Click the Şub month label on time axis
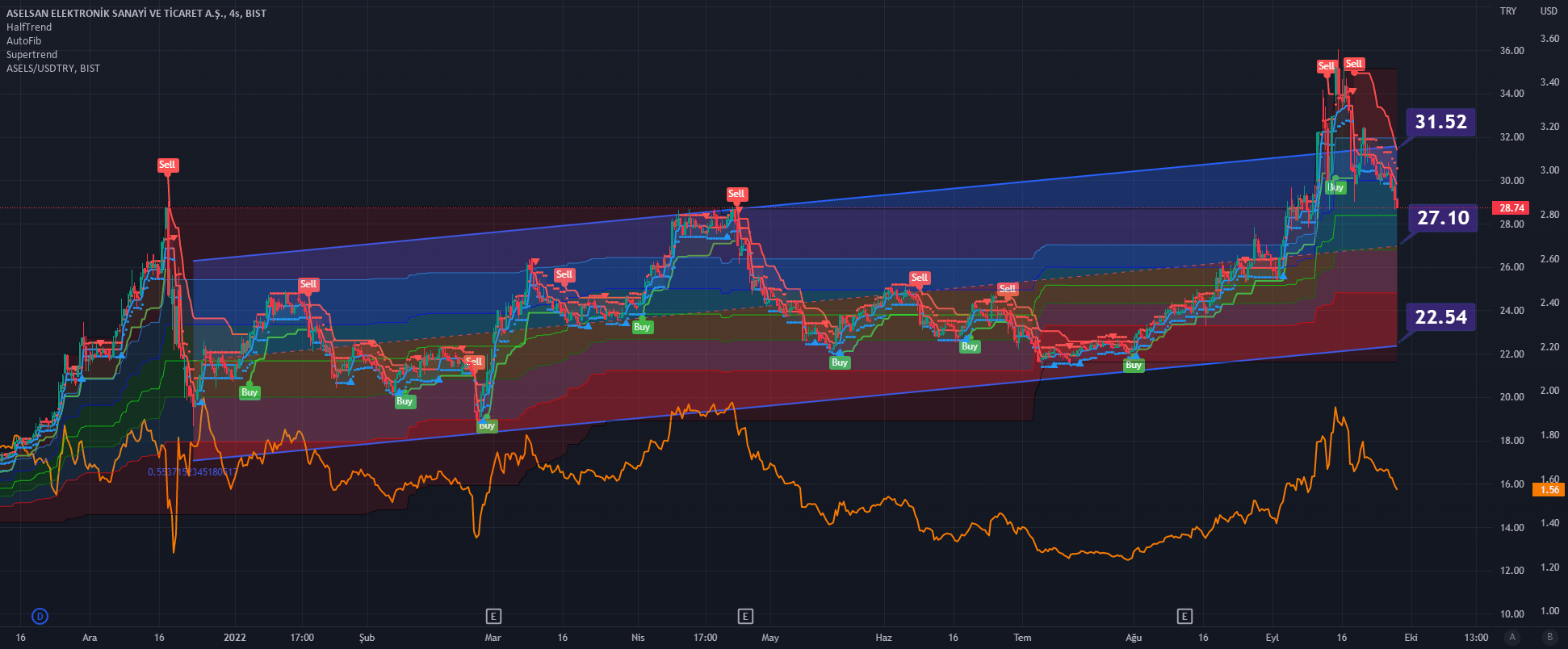Viewport: 1568px width, 649px height. point(367,638)
